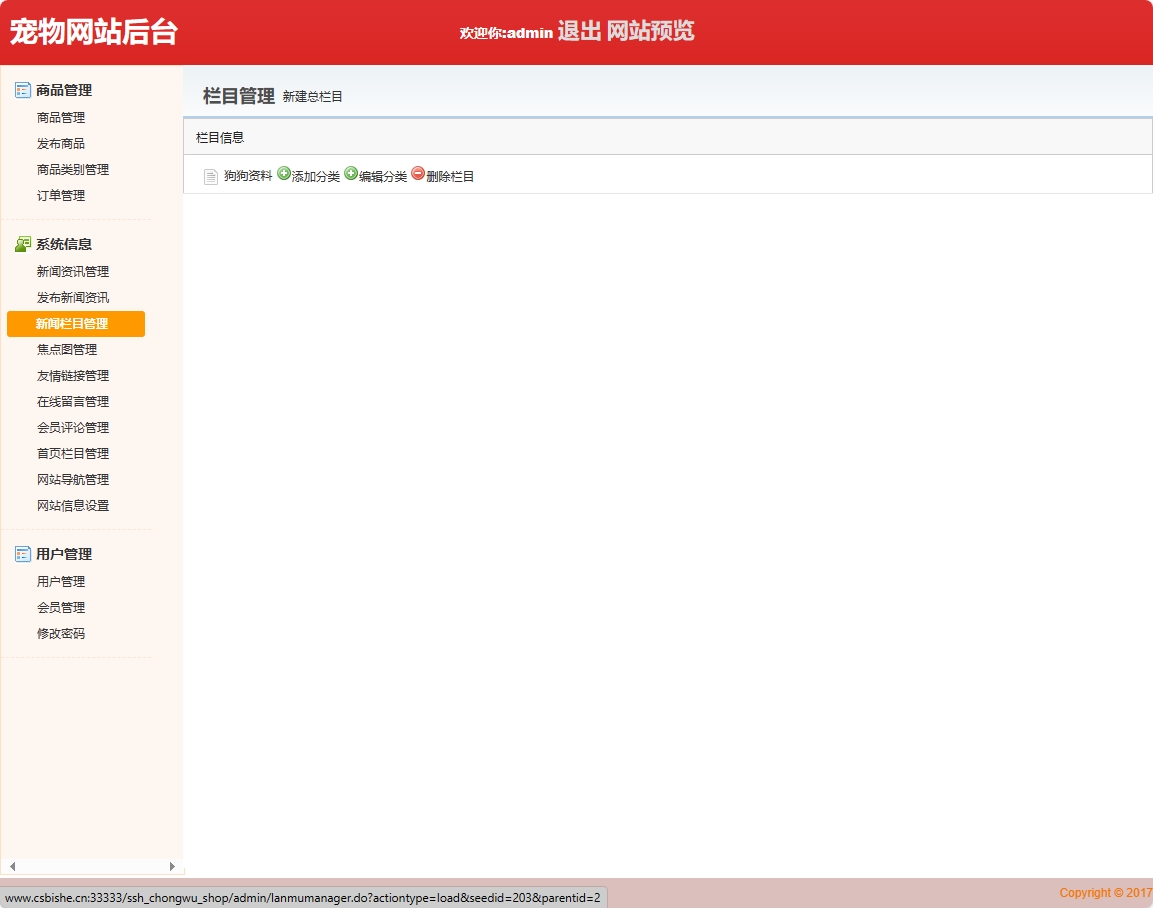Click the document icon beside 狗狗资料

click(211, 176)
